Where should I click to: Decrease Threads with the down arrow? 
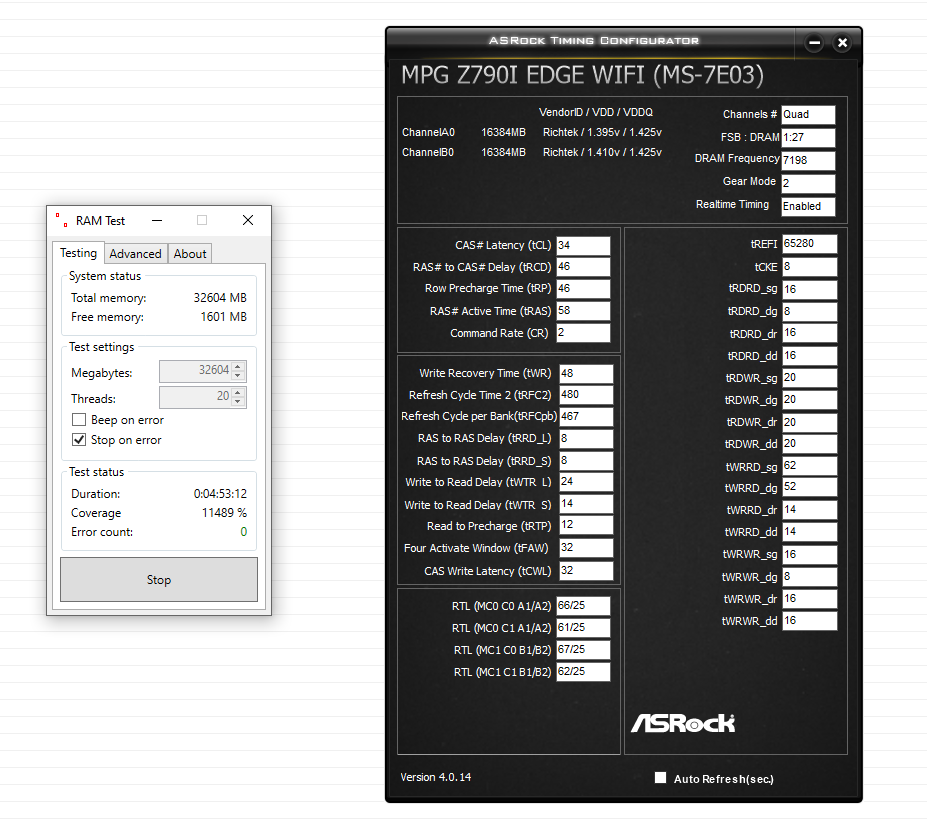pyautogui.click(x=238, y=402)
